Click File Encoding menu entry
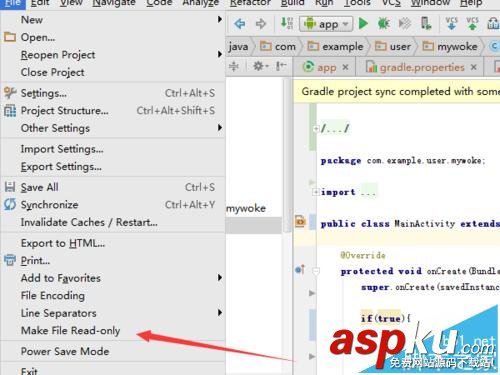500x375 pixels. 113,295
